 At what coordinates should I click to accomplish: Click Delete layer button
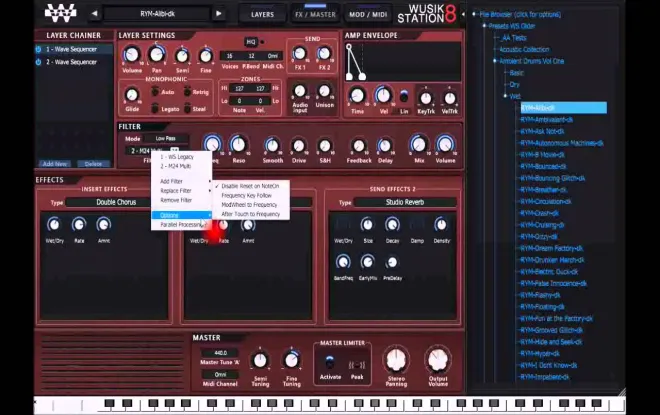pyautogui.click(x=93, y=164)
